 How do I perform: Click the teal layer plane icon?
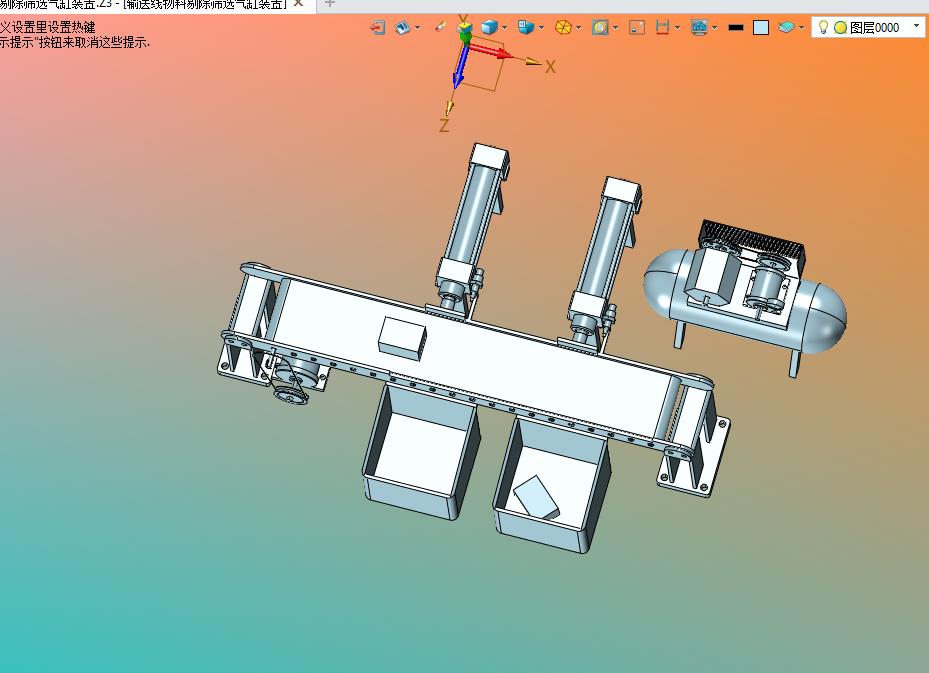[786, 27]
